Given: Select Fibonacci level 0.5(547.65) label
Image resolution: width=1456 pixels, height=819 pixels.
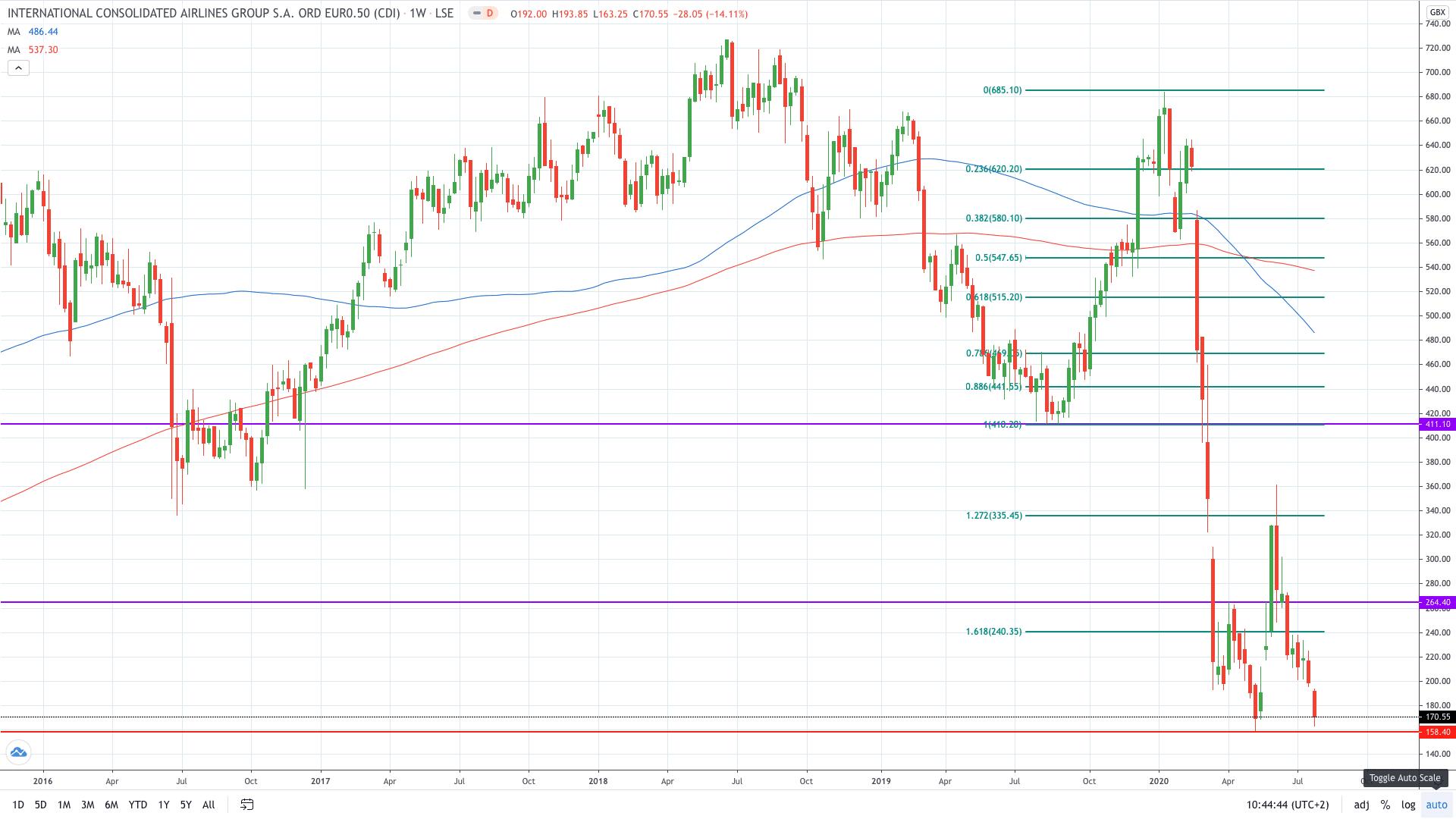Looking at the screenshot, I should [x=999, y=258].
